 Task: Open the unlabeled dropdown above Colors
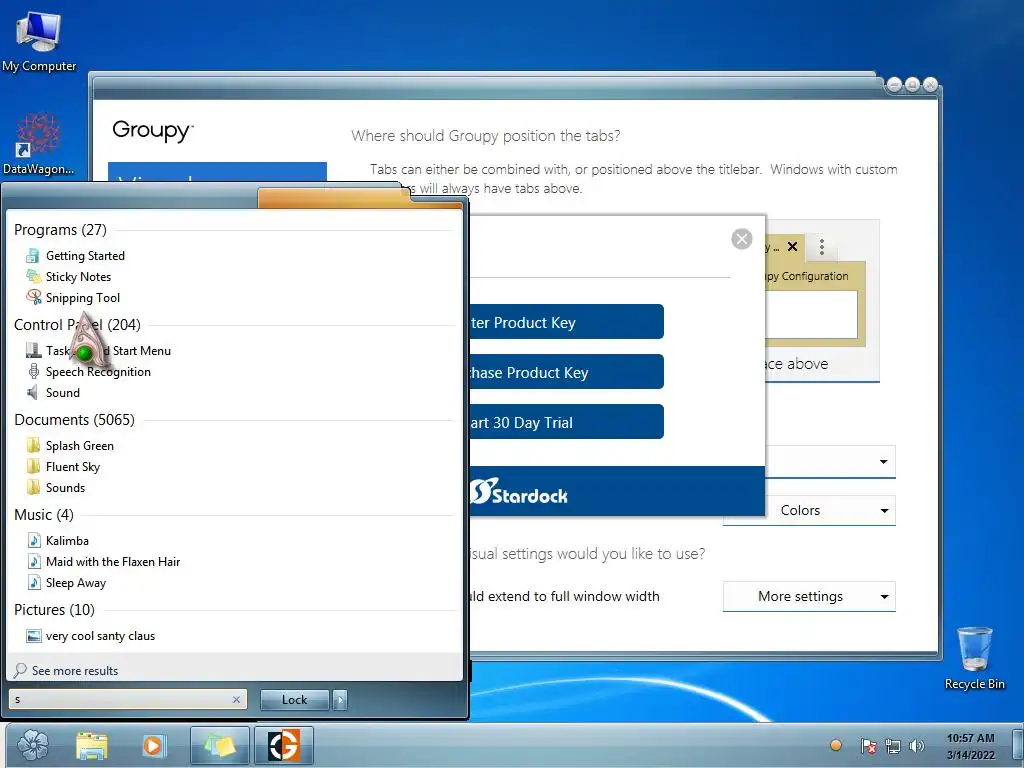pos(830,462)
